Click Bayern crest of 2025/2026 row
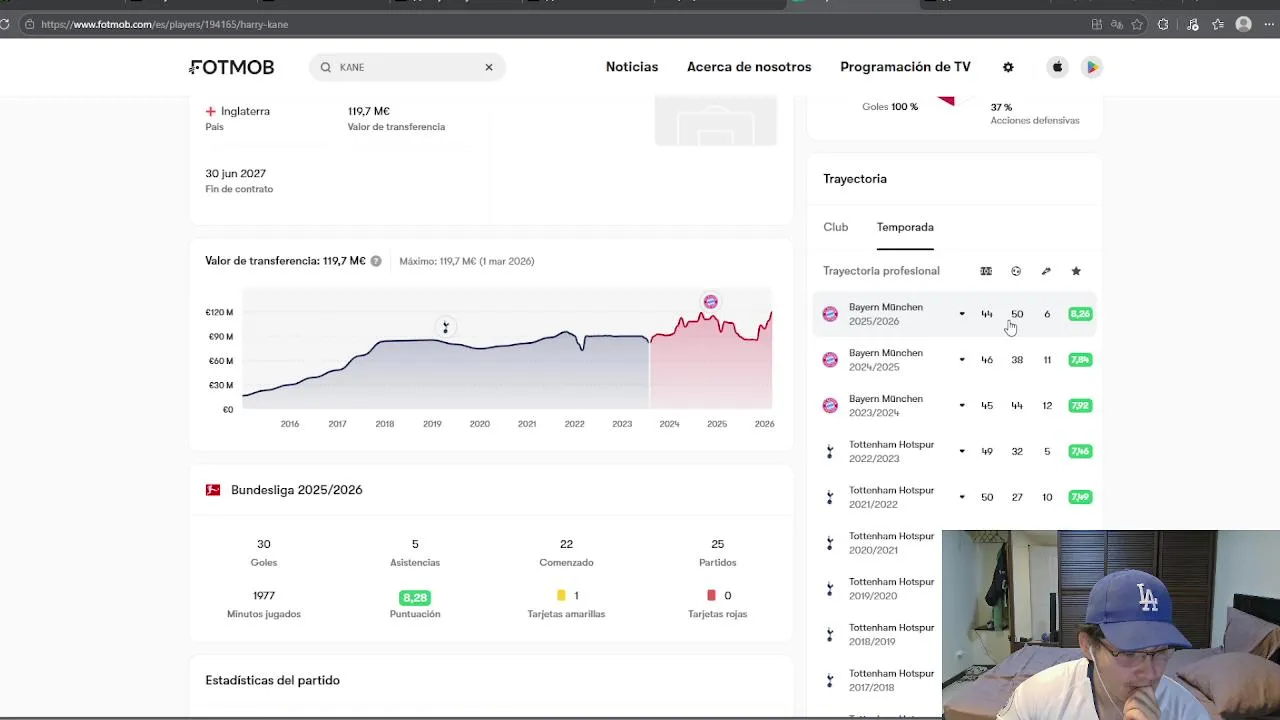This screenshot has height=720, width=1280. click(830, 314)
